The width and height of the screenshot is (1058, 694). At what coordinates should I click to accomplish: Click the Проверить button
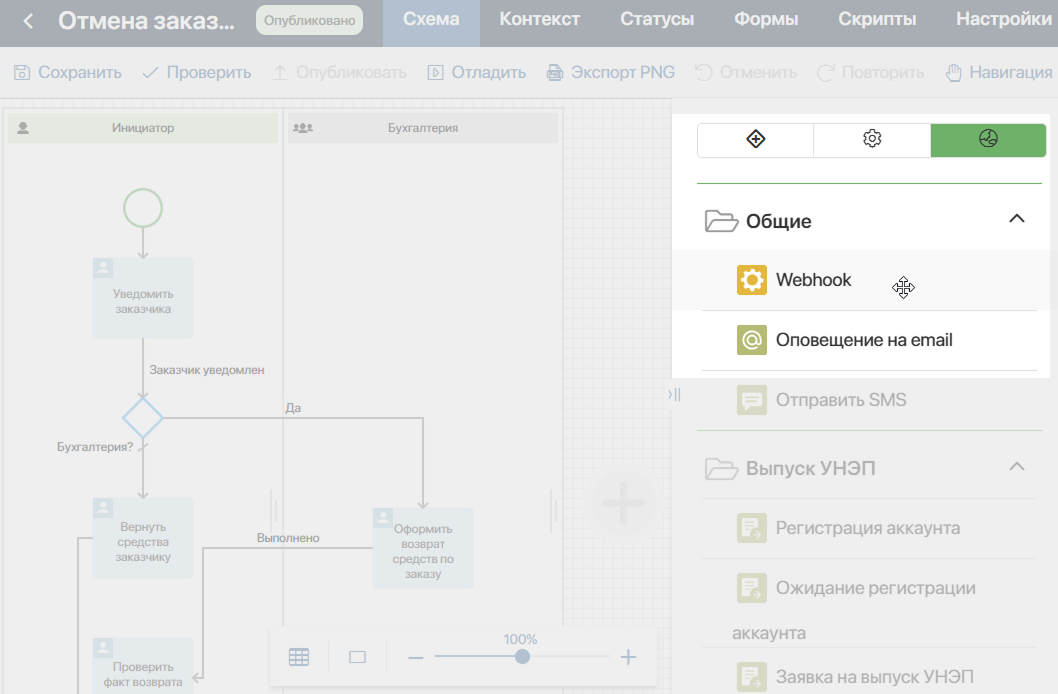(196, 73)
